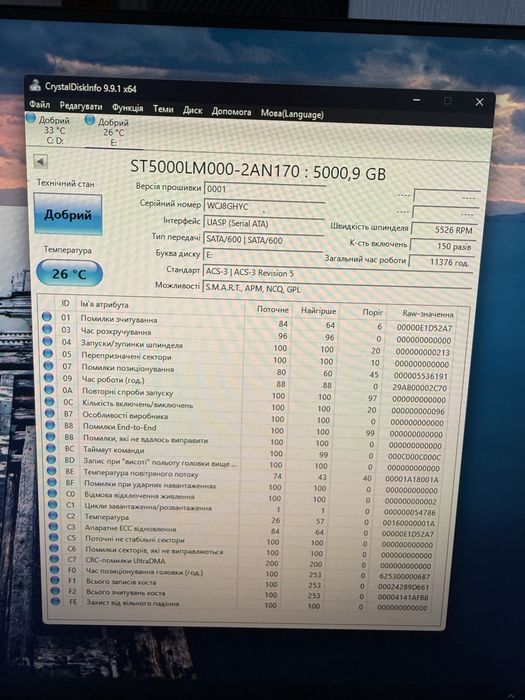Click the total hours value 11376 год.
This screenshot has height=700, width=525.
pyautogui.click(x=442, y=262)
